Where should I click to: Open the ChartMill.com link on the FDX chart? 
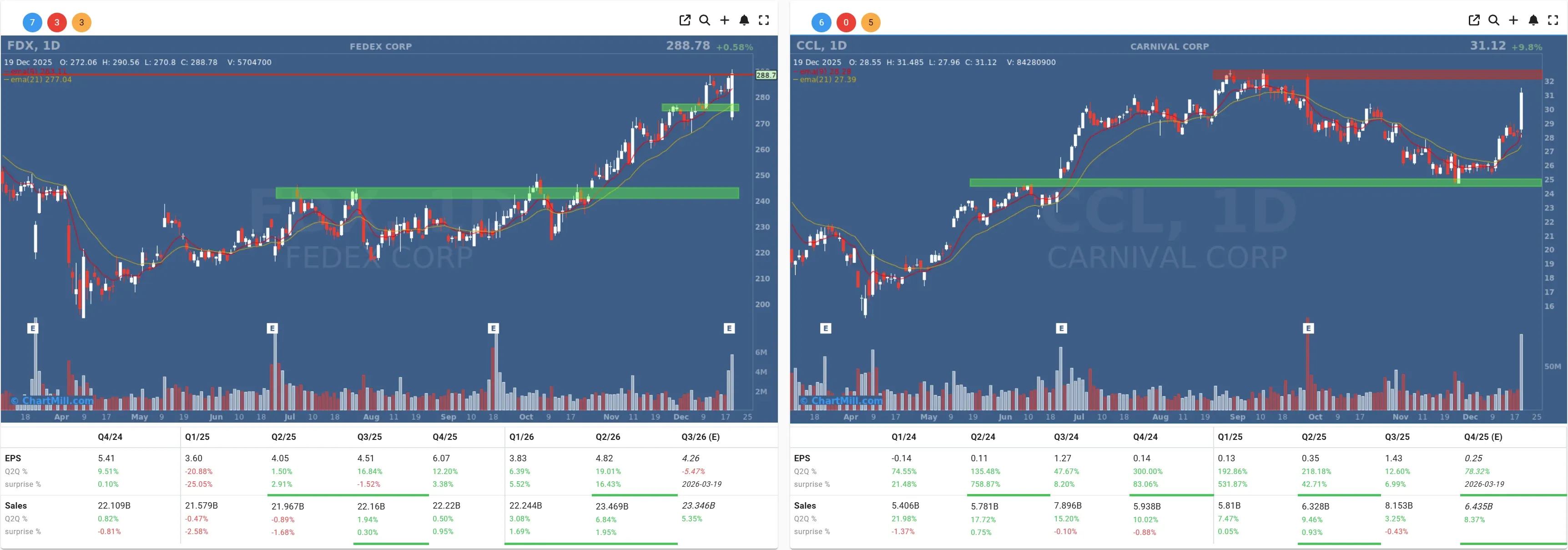coord(52,400)
